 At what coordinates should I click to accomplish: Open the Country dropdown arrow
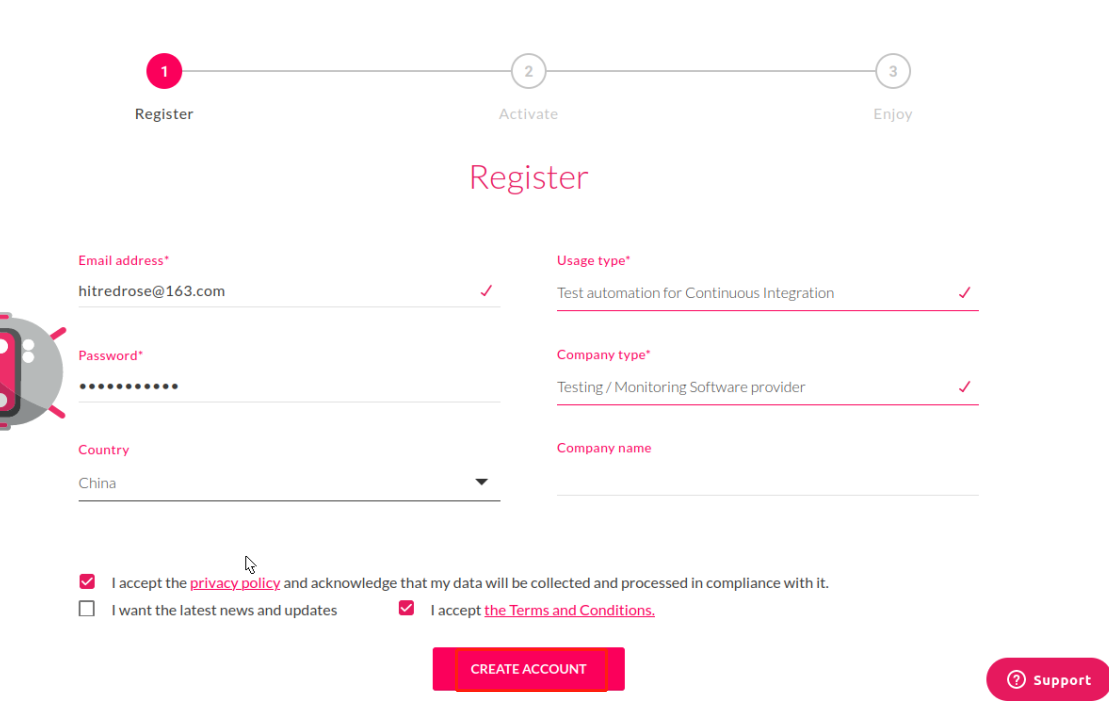pyautogui.click(x=482, y=482)
